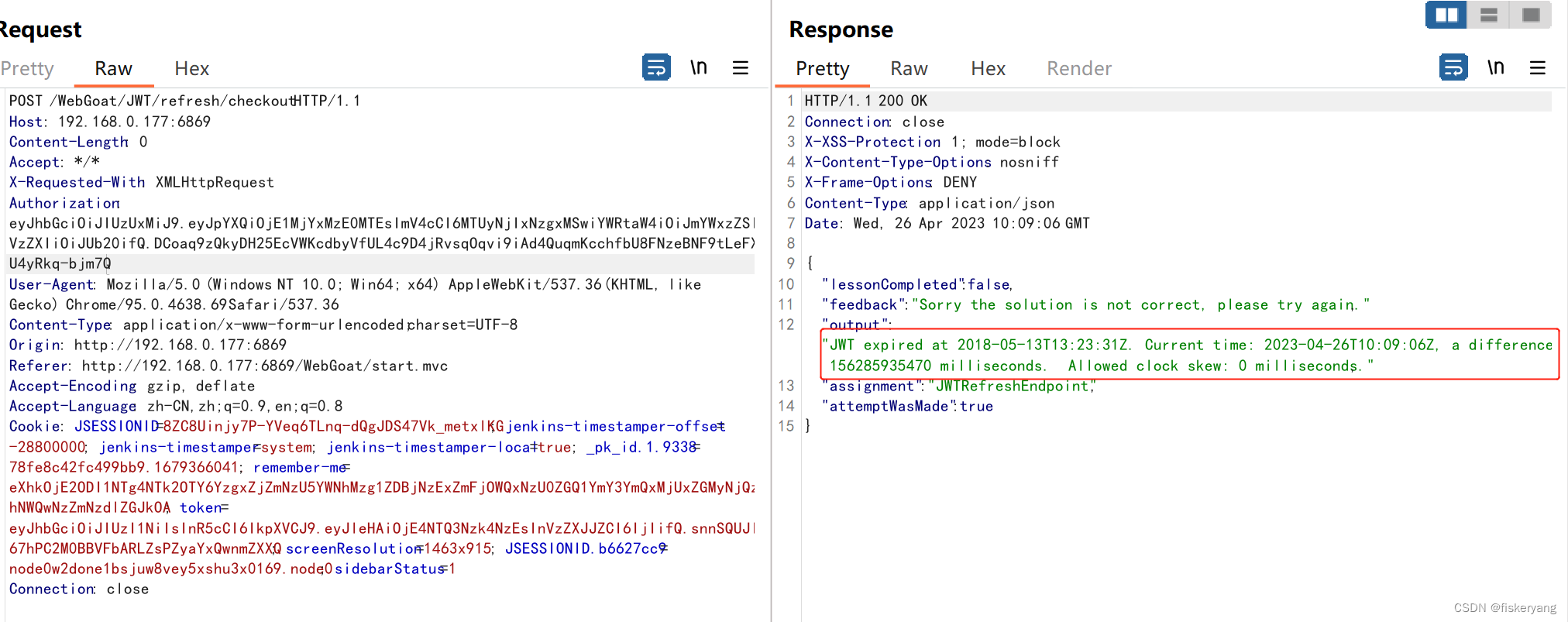Open the Response Hex tab
The height and width of the screenshot is (622, 1568).
point(989,69)
